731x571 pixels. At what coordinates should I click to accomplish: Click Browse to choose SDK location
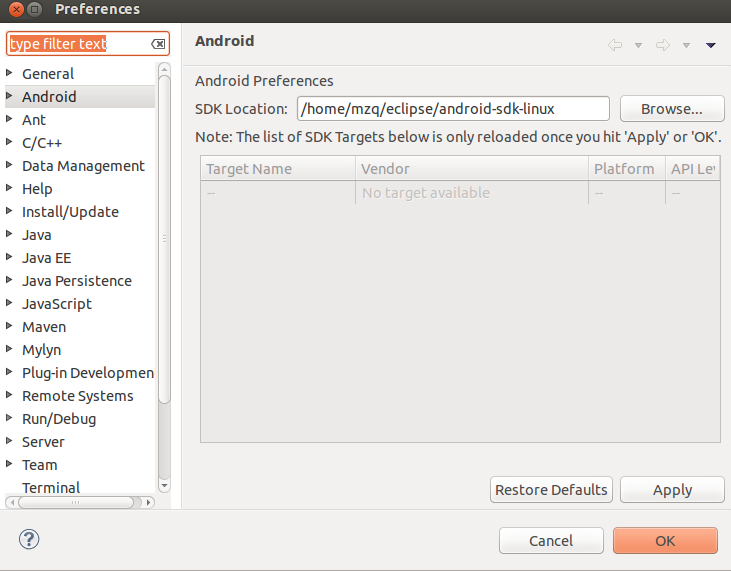tap(672, 109)
